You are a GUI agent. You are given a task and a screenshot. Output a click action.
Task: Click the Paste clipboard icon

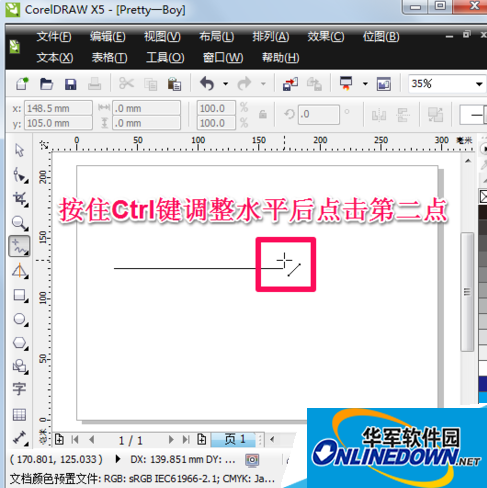pyautogui.click(x=174, y=84)
